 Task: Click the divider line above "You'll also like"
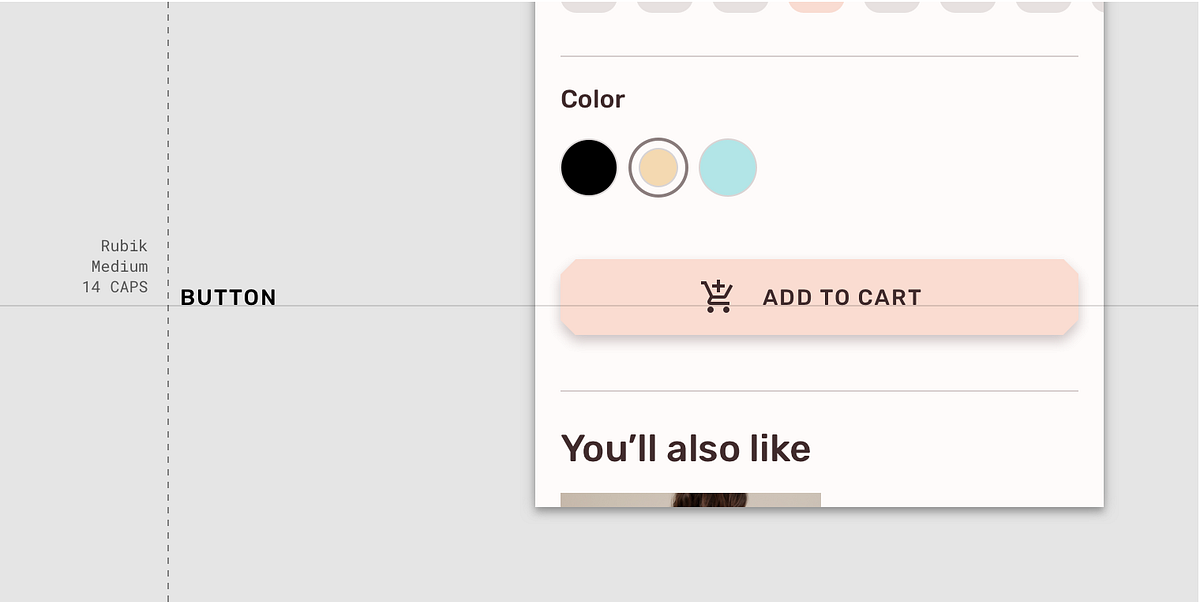click(819, 390)
